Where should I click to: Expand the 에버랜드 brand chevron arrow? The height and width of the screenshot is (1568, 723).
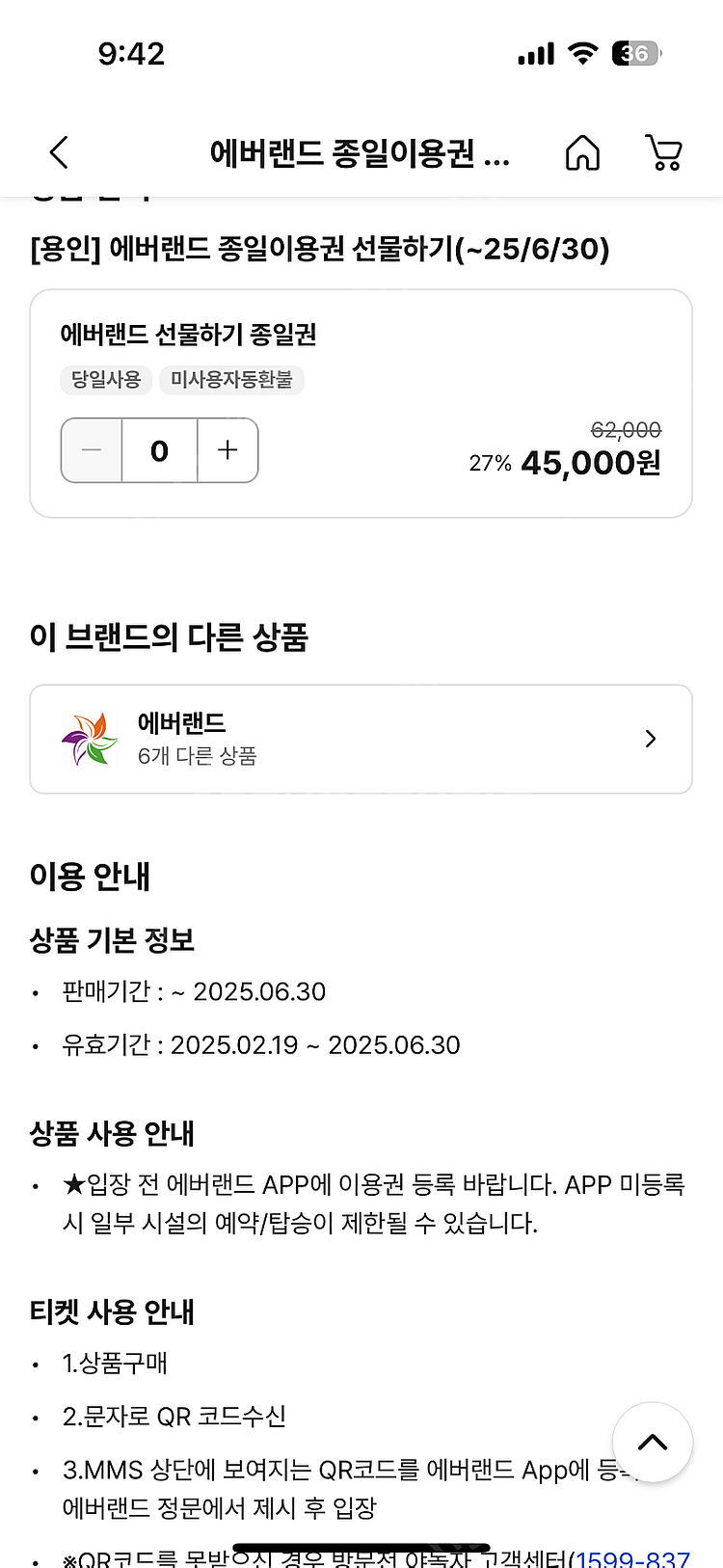(651, 739)
